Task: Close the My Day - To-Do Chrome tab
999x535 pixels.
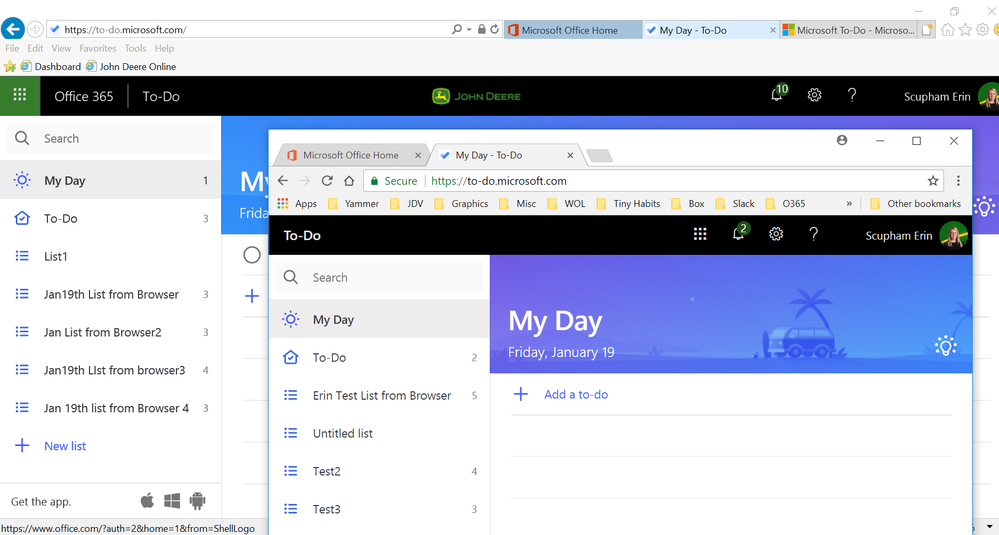Action: point(570,155)
